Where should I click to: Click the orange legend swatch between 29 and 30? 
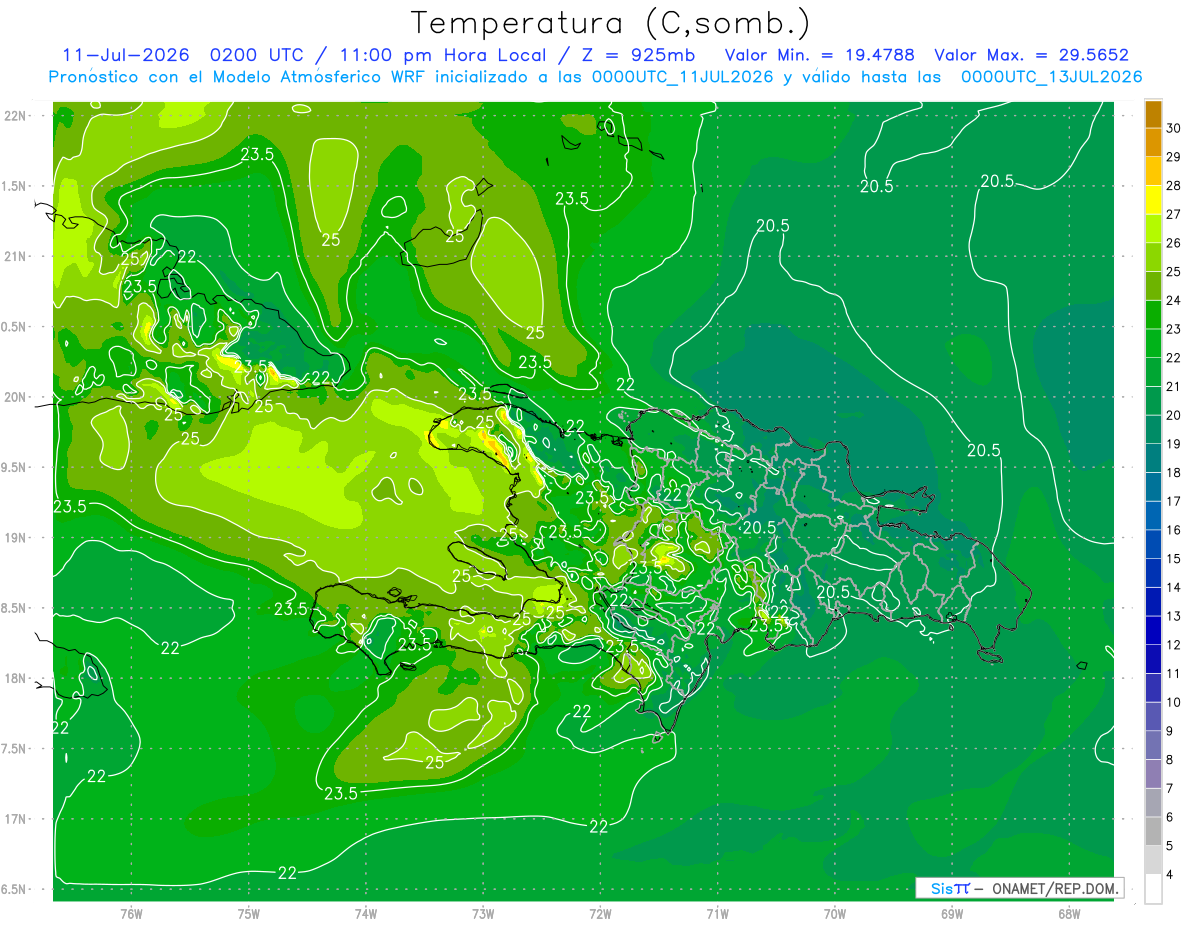coord(1153,142)
